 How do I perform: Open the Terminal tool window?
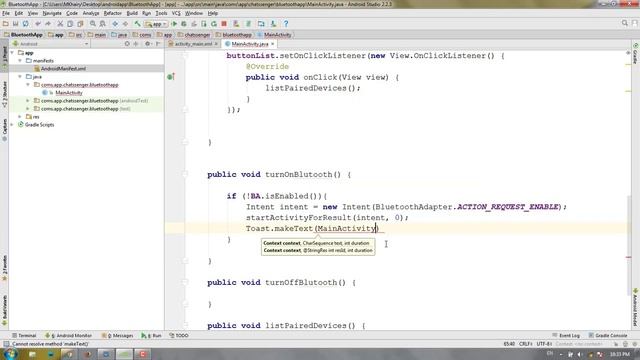tap(24, 335)
